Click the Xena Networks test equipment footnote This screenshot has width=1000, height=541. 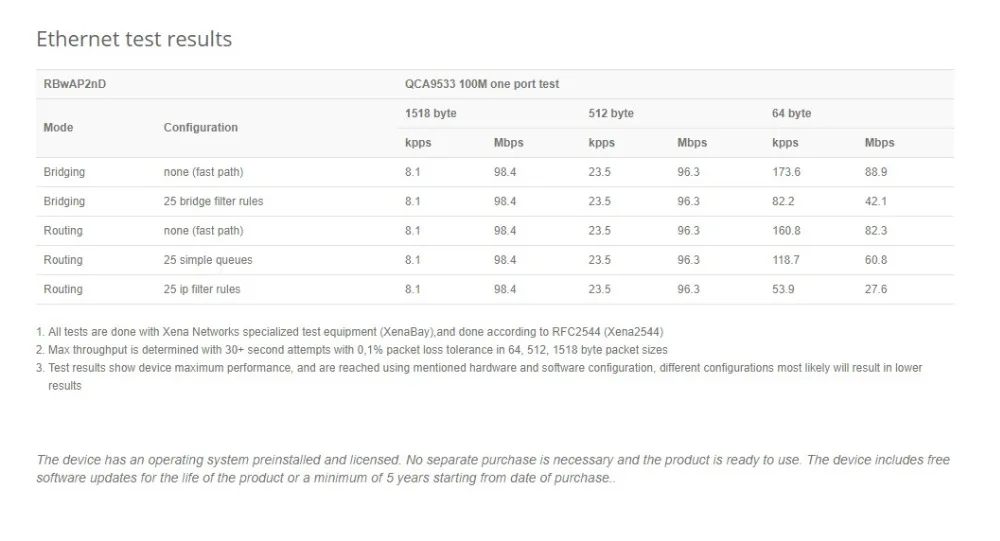[x=350, y=331]
